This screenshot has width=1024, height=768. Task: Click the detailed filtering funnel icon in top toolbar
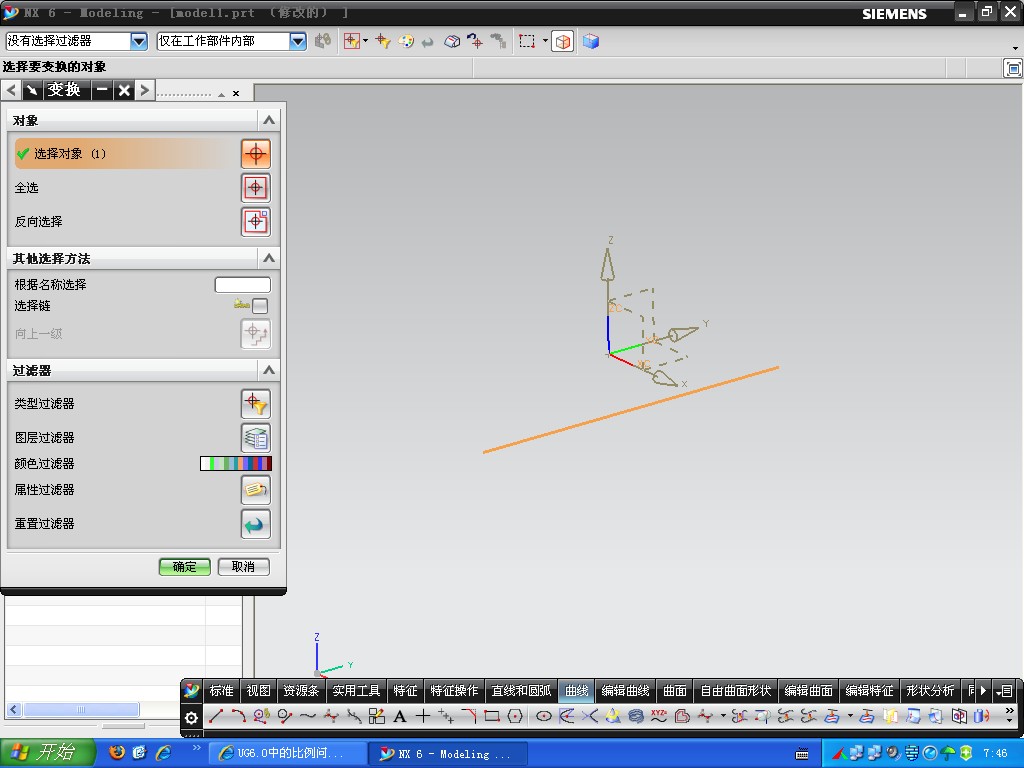(383, 41)
